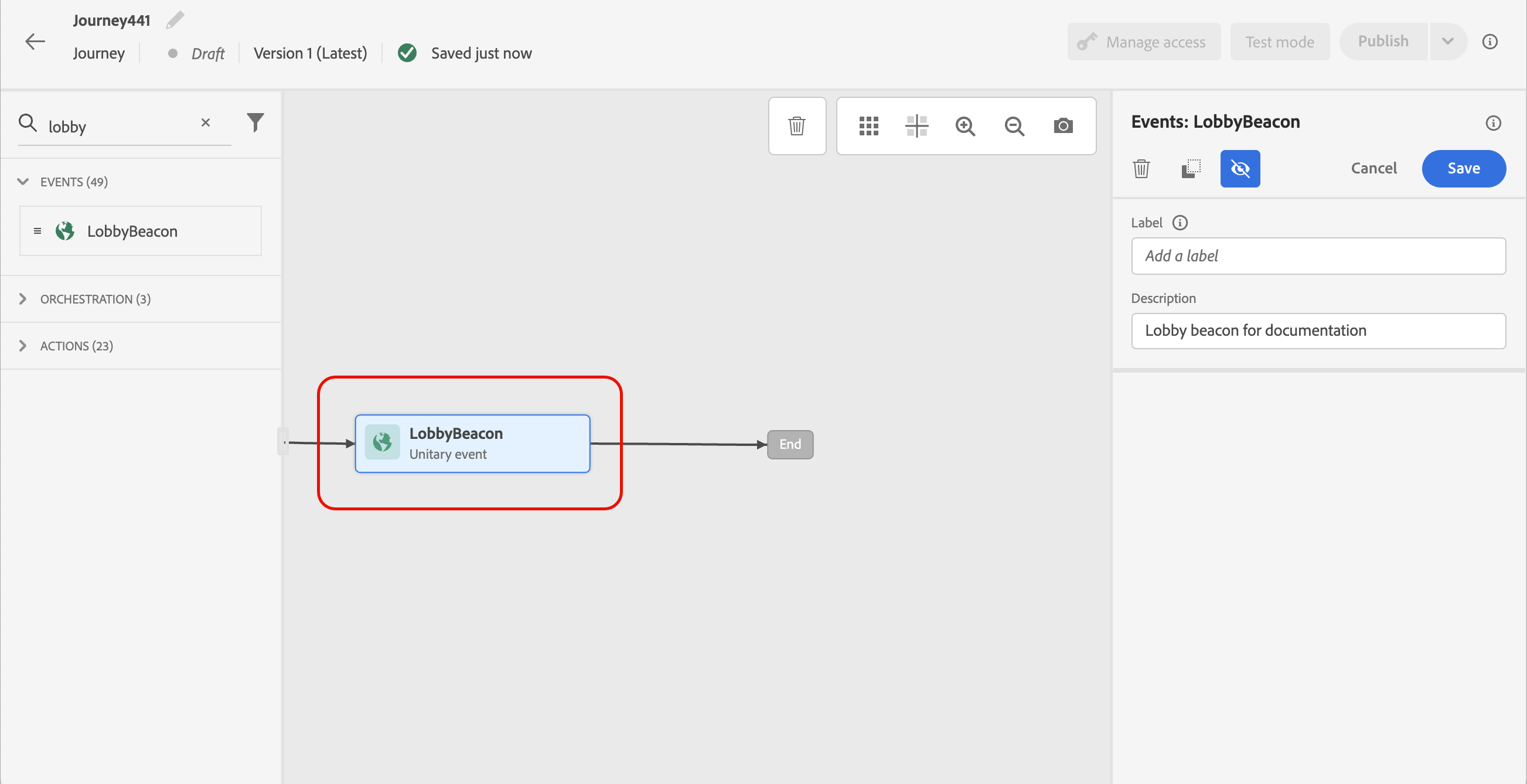Take a canvas screenshot with camera icon
The height and width of the screenshot is (784, 1527).
click(x=1063, y=126)
